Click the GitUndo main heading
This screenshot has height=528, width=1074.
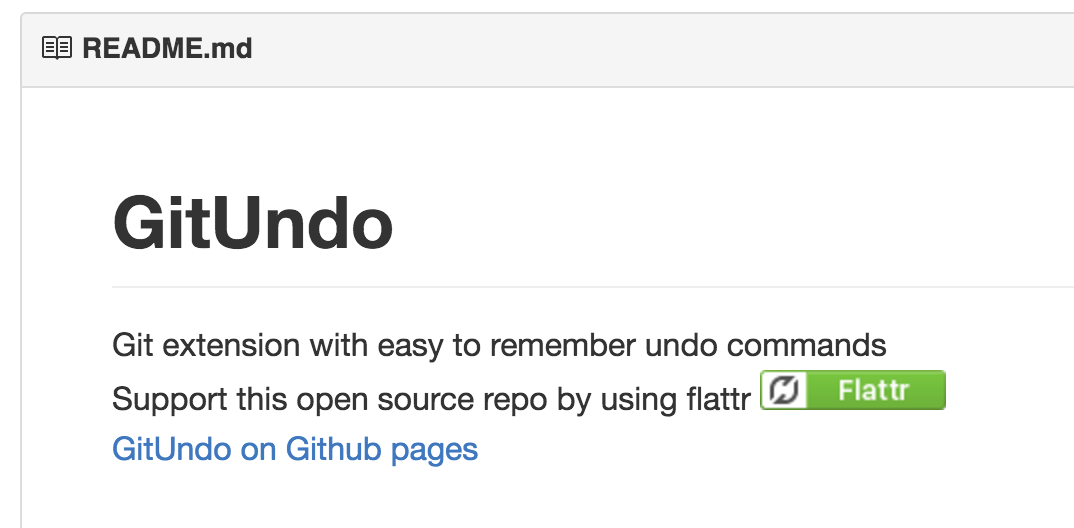253,223
